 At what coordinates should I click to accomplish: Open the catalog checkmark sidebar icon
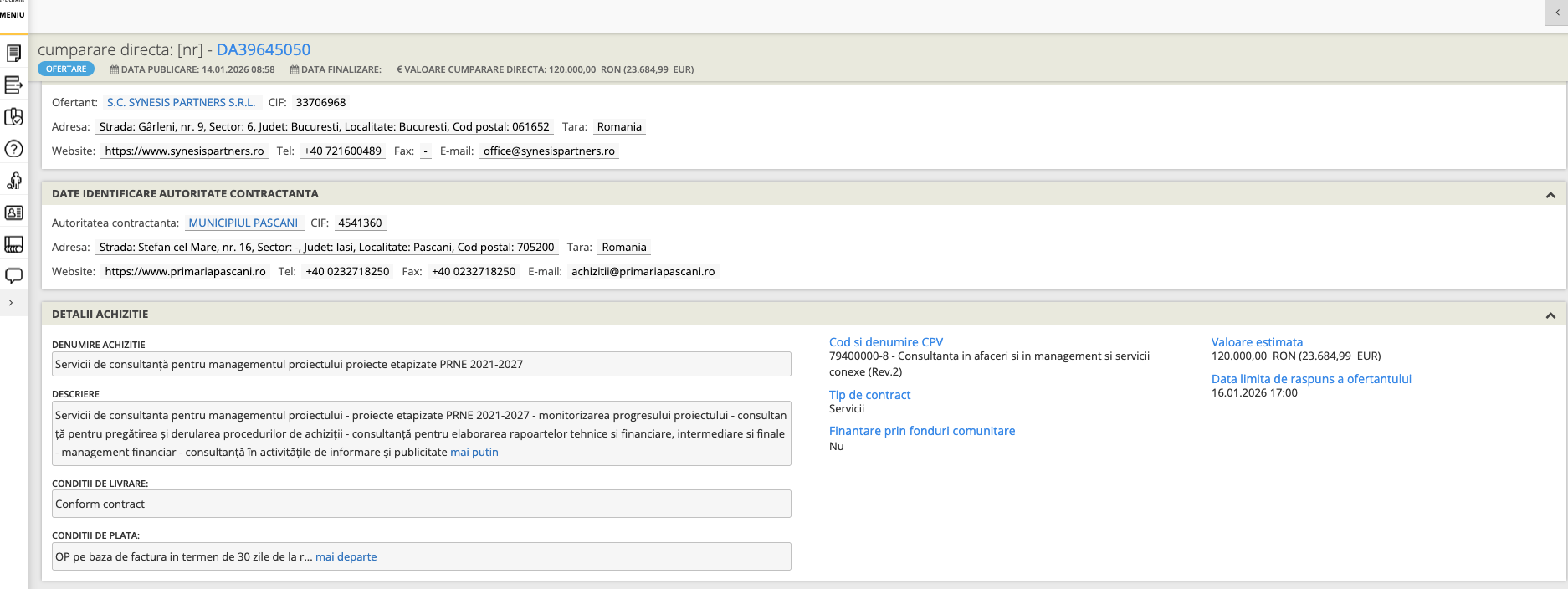(13, 117)
